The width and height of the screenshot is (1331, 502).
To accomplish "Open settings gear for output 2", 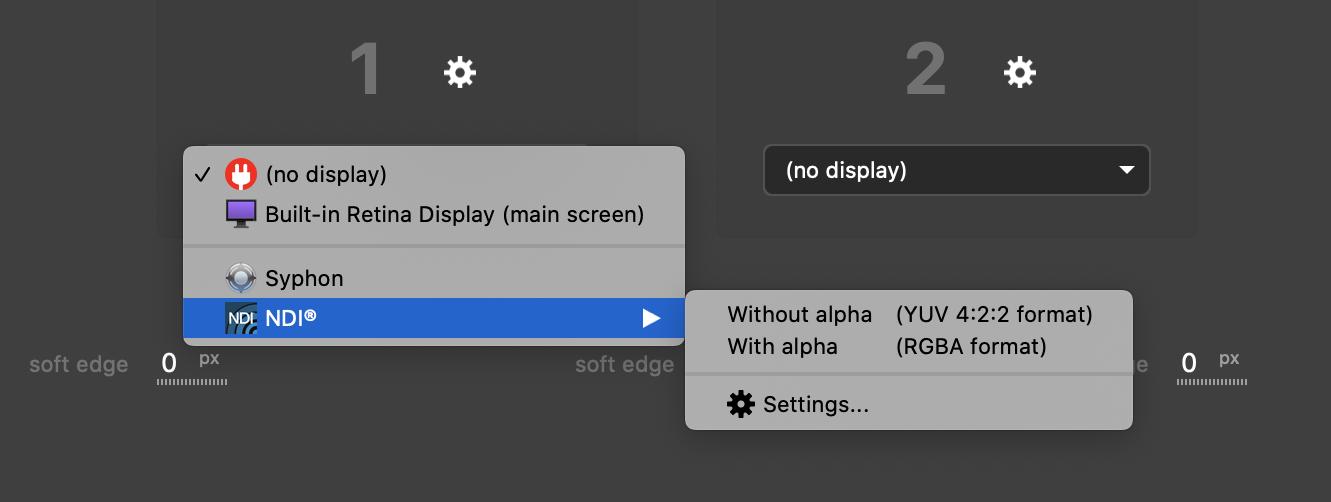I will pyautogui.click(x=1019, y=72).
